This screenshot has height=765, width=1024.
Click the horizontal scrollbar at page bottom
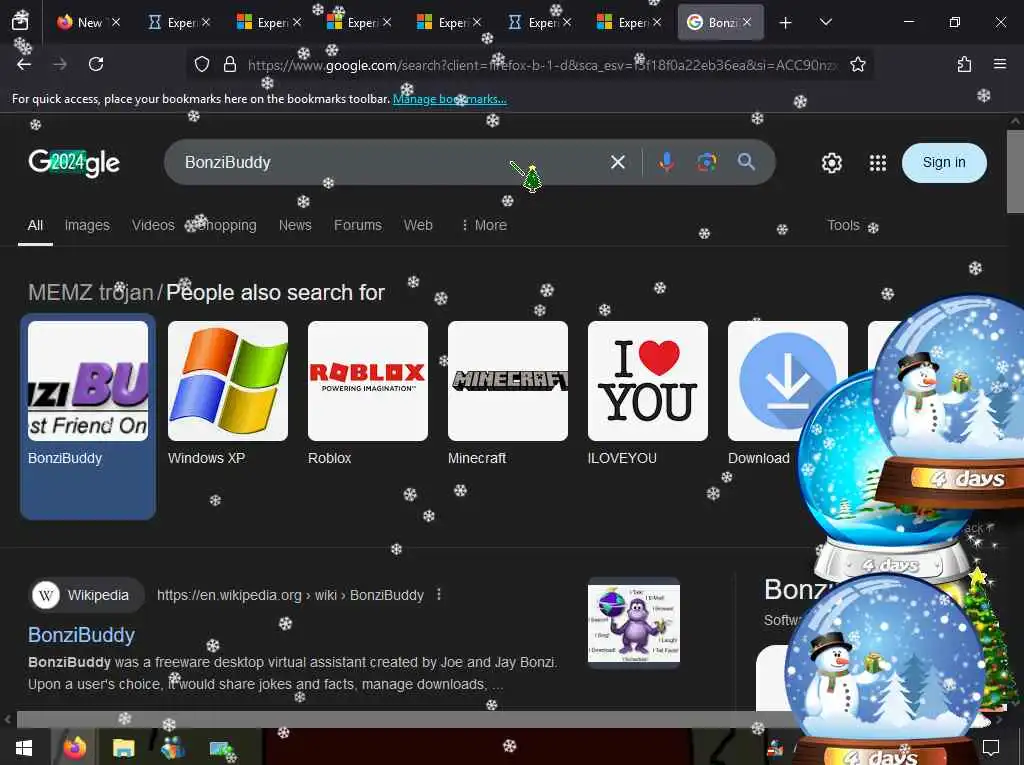point(405,719)
